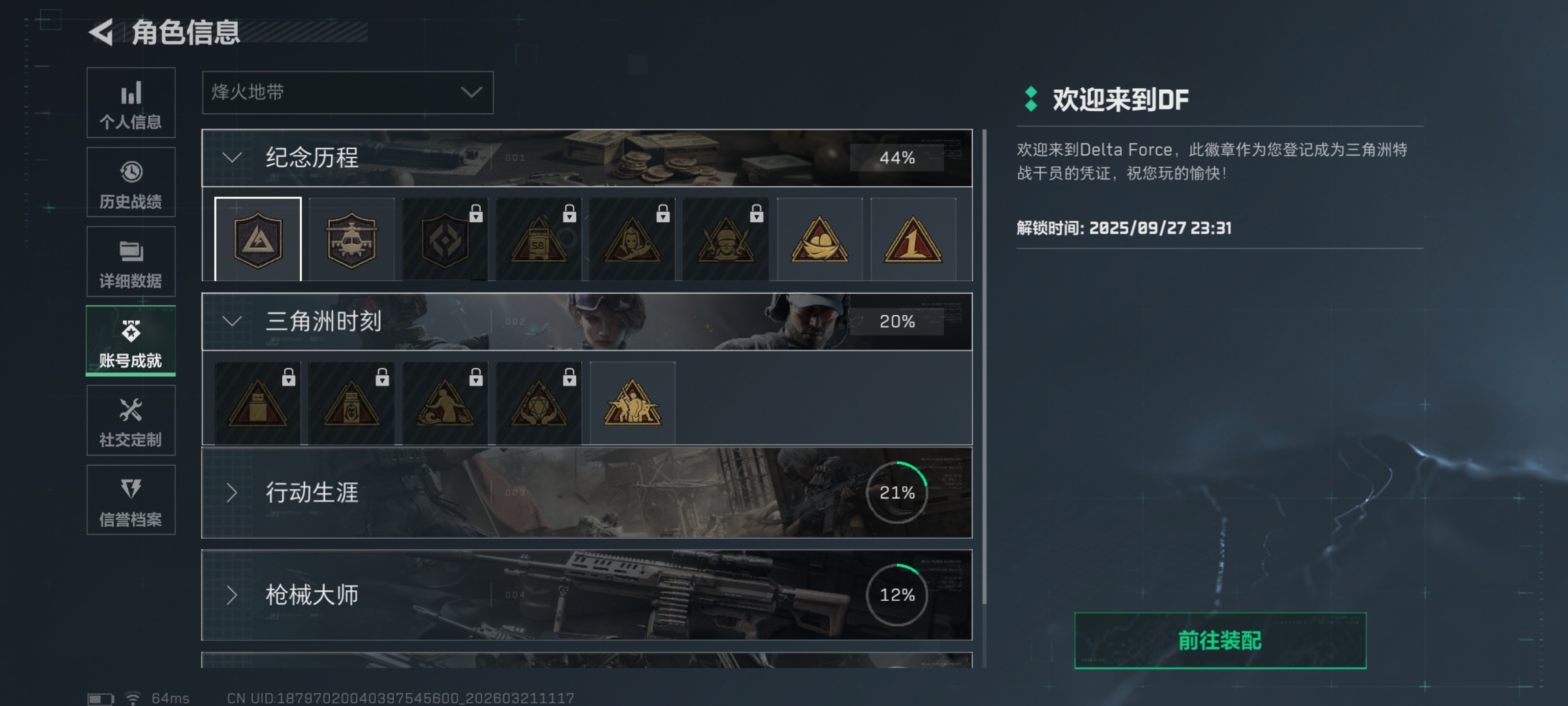This screenshot has height=706, width=1568.
Task: Go to the 信誉档案 tab
Action: [x=131, y=500]
